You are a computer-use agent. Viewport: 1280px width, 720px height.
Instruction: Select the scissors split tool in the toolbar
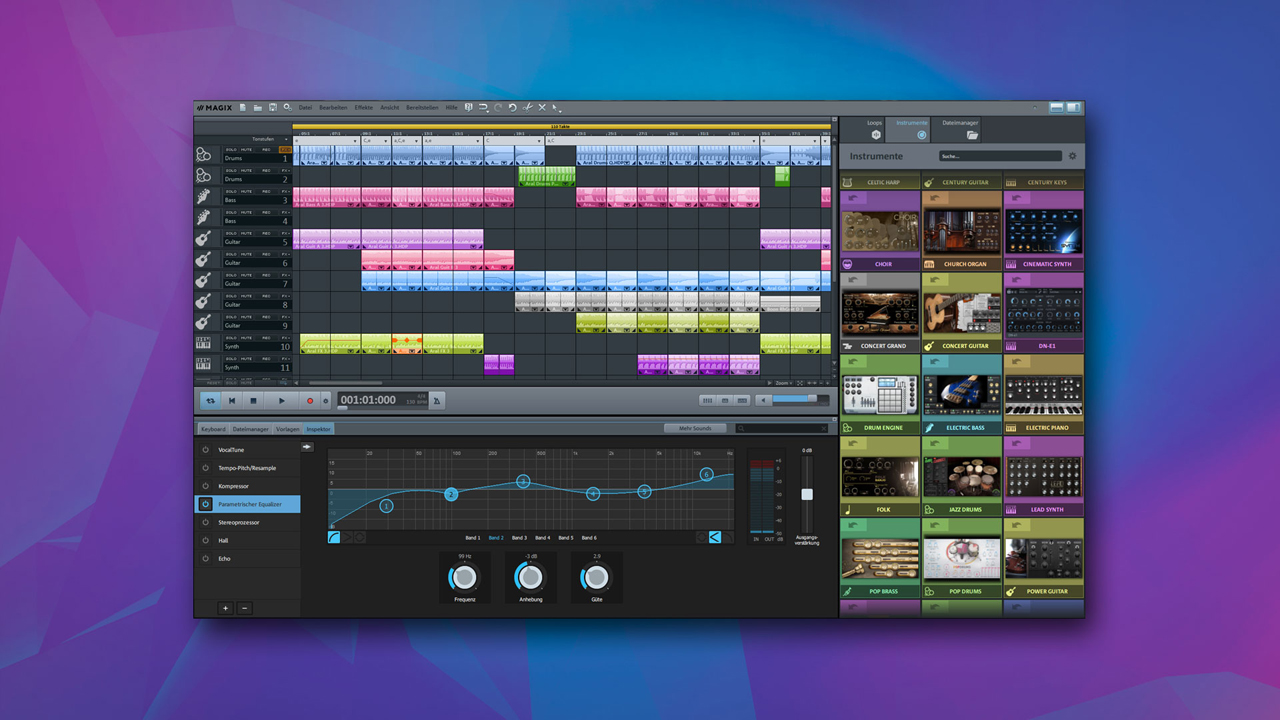pos(528,107)
